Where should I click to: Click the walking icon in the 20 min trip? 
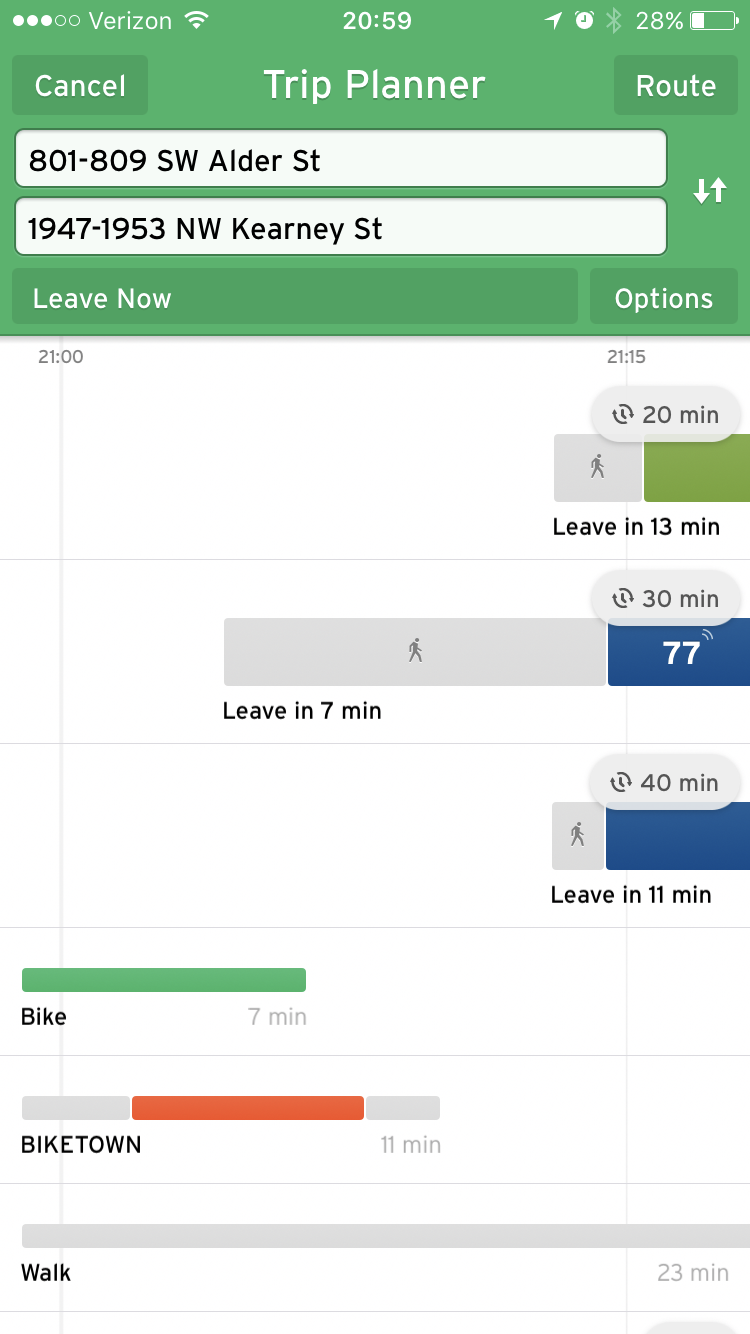click(598, 467)
